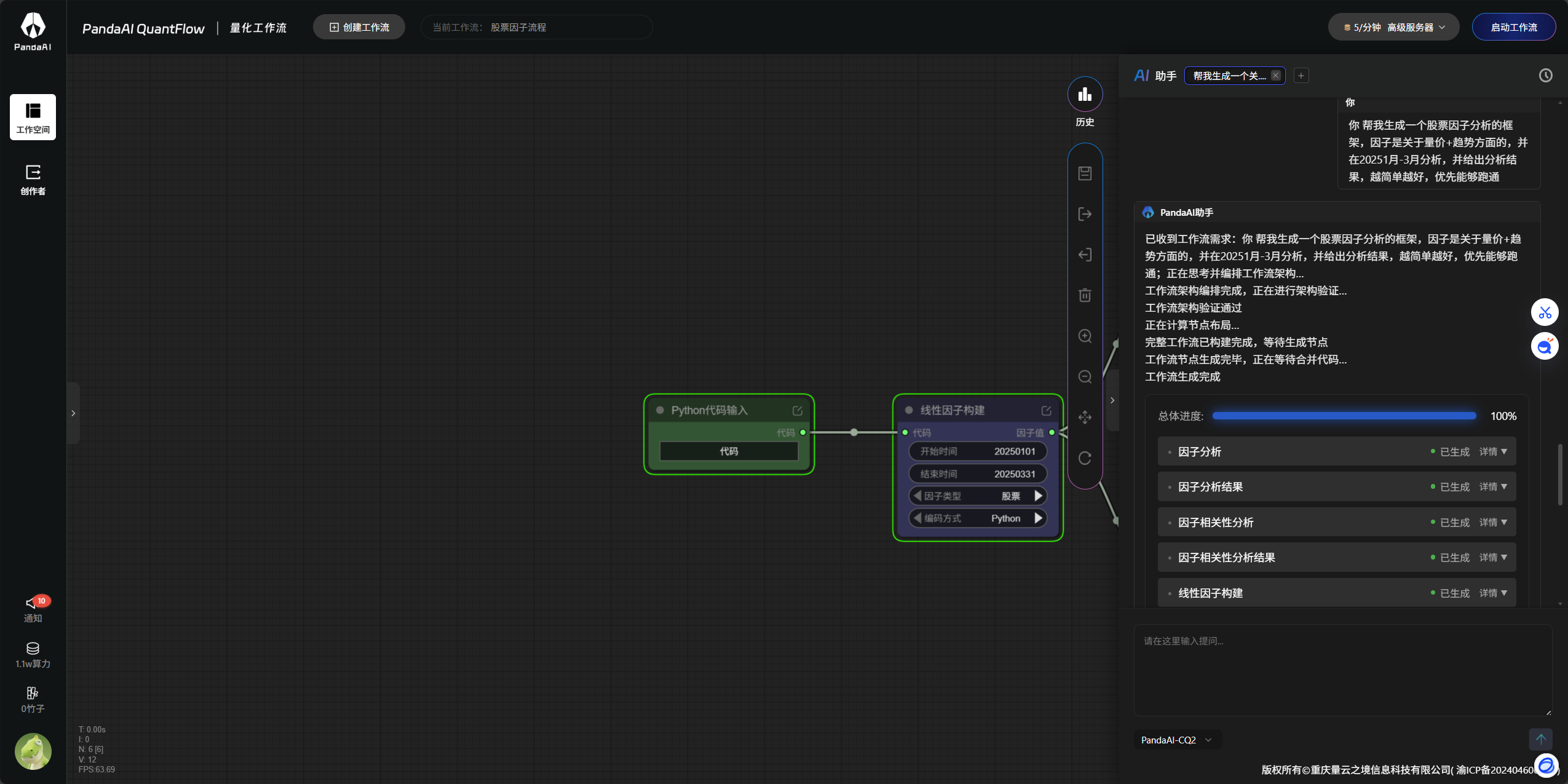
Task: Open the edit icon on Python代码输入 node
Action: pos(798,410)
